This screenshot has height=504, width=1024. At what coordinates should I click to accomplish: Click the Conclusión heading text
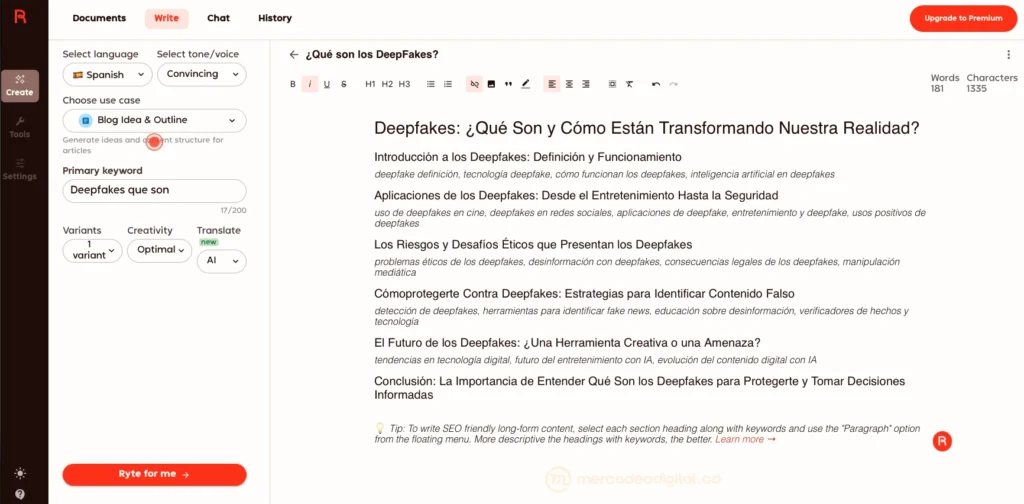[x=639, y=388]
